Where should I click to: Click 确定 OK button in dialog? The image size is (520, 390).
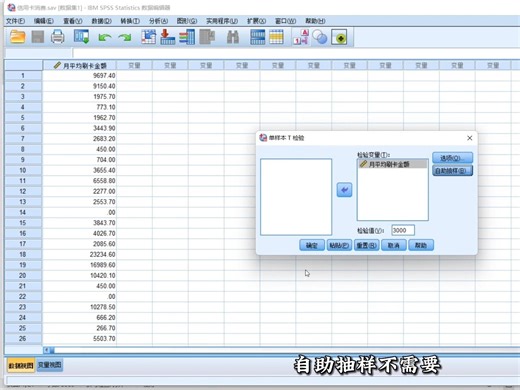point(312,245)
